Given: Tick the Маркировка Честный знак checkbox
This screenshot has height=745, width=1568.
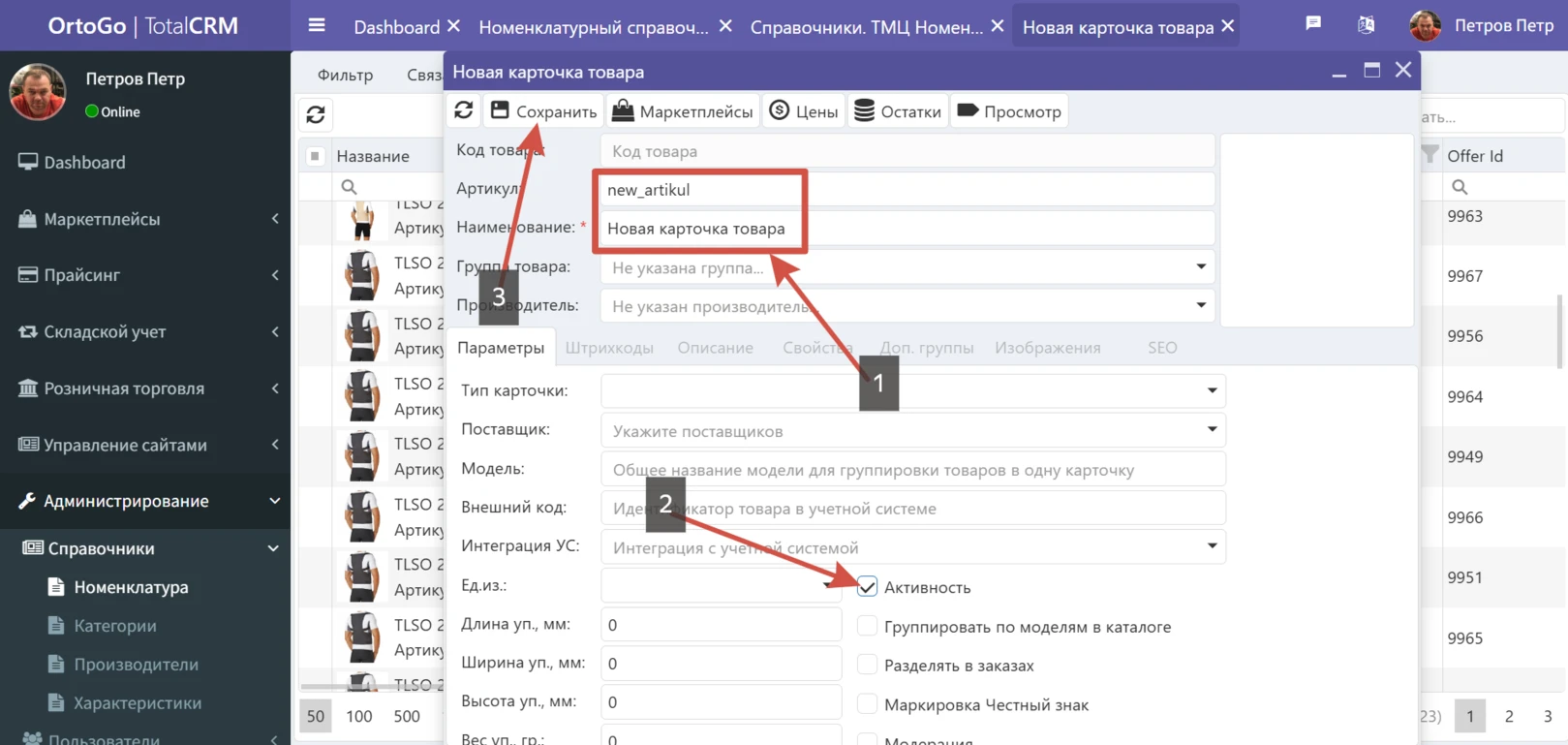Looking at the screenshot, I should click(x=867, y=704).
